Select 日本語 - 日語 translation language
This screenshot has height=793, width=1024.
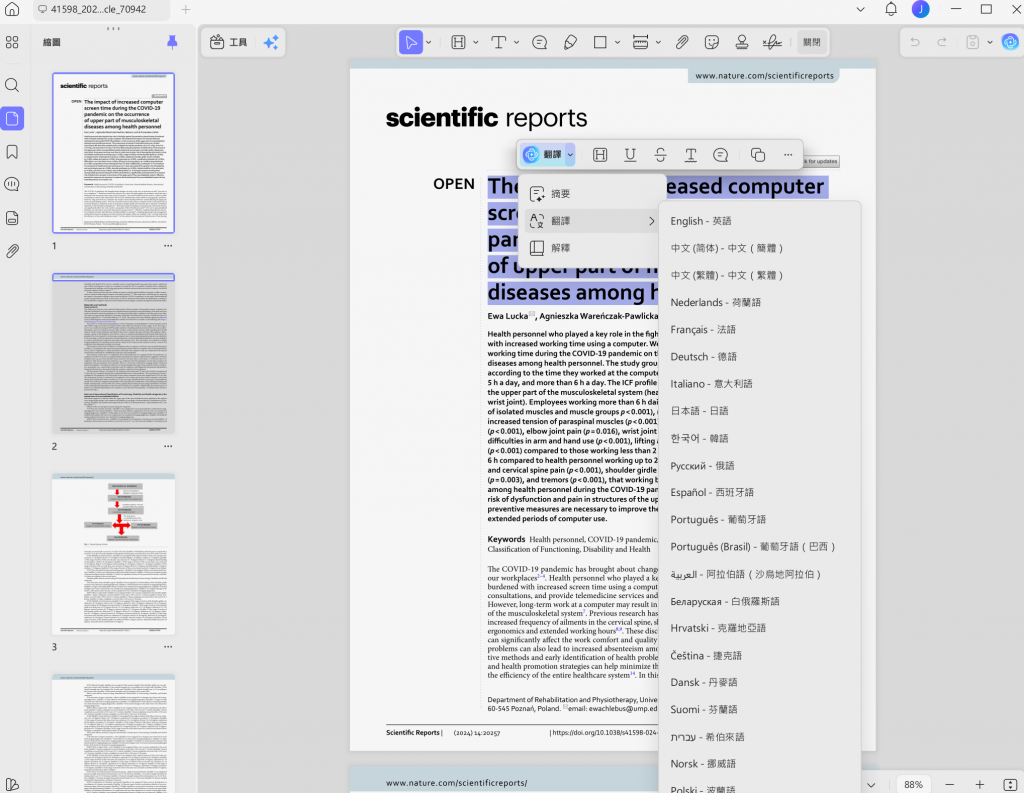(760, 411)
